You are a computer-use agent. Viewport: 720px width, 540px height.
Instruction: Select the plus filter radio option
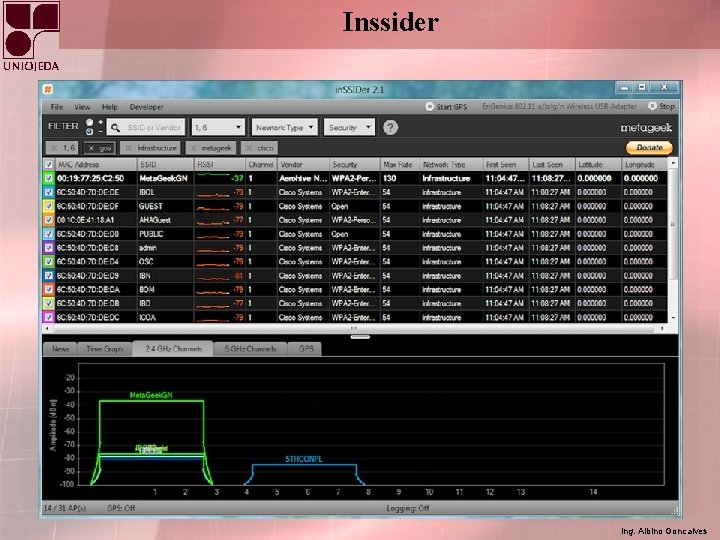click(x=90, y=123)
